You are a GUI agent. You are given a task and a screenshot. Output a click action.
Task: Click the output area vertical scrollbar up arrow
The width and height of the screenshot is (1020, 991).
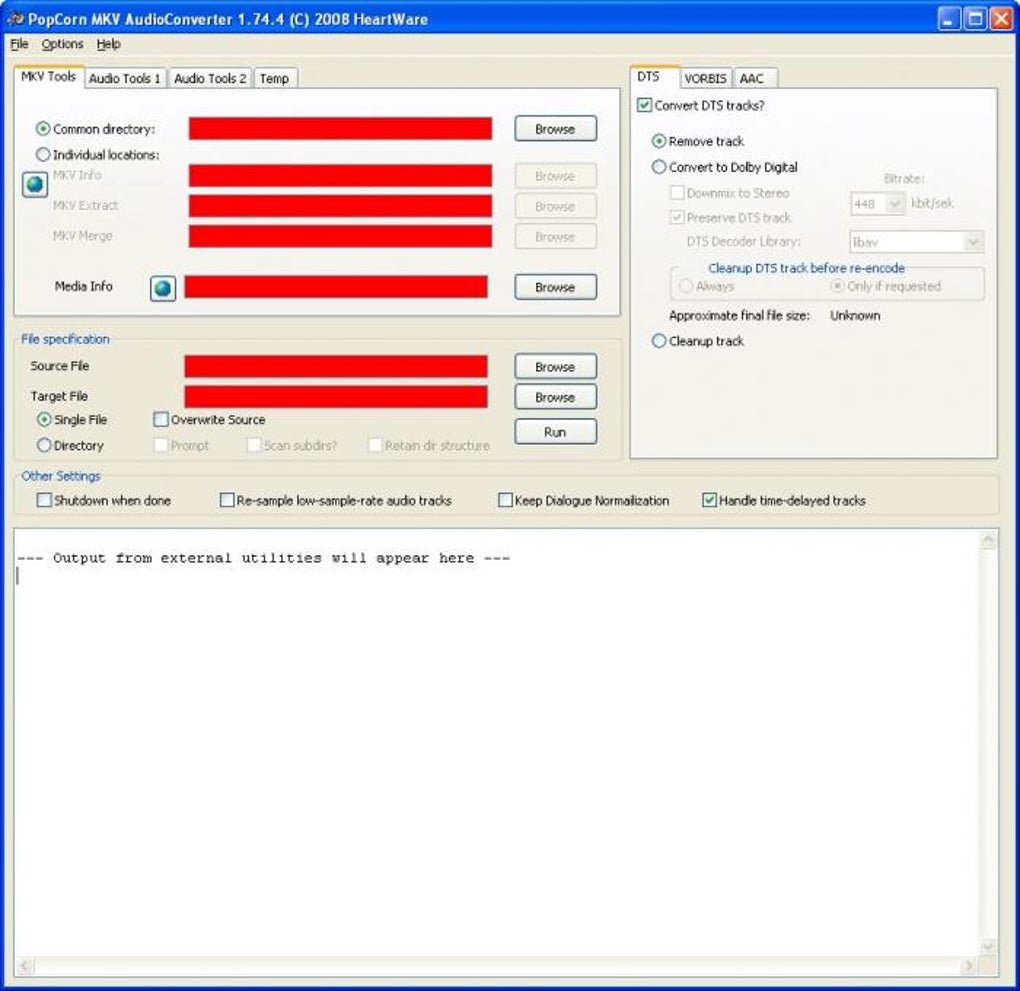point(988,540)
